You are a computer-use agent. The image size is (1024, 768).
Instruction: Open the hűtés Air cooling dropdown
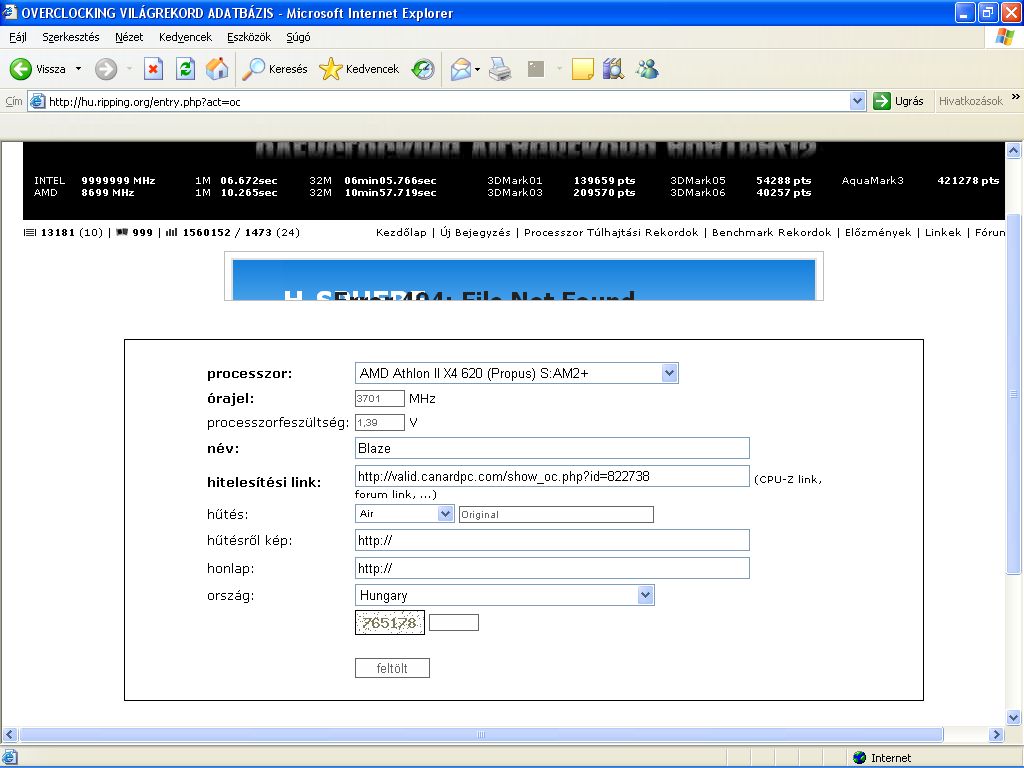point(445,513)
